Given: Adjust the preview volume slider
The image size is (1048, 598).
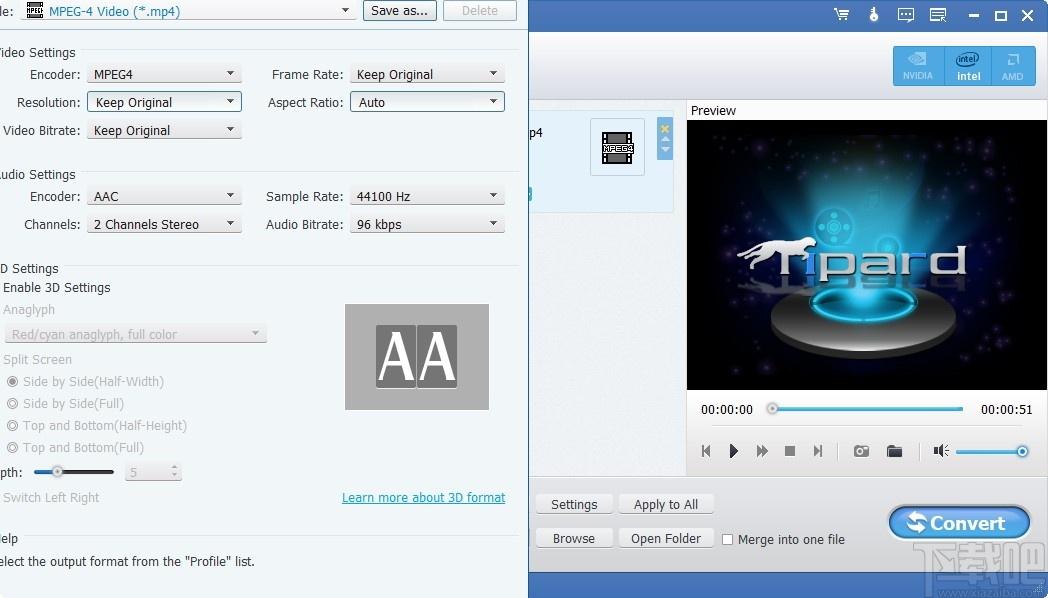Looking at the screenshot, I should (x=992, y=452).
